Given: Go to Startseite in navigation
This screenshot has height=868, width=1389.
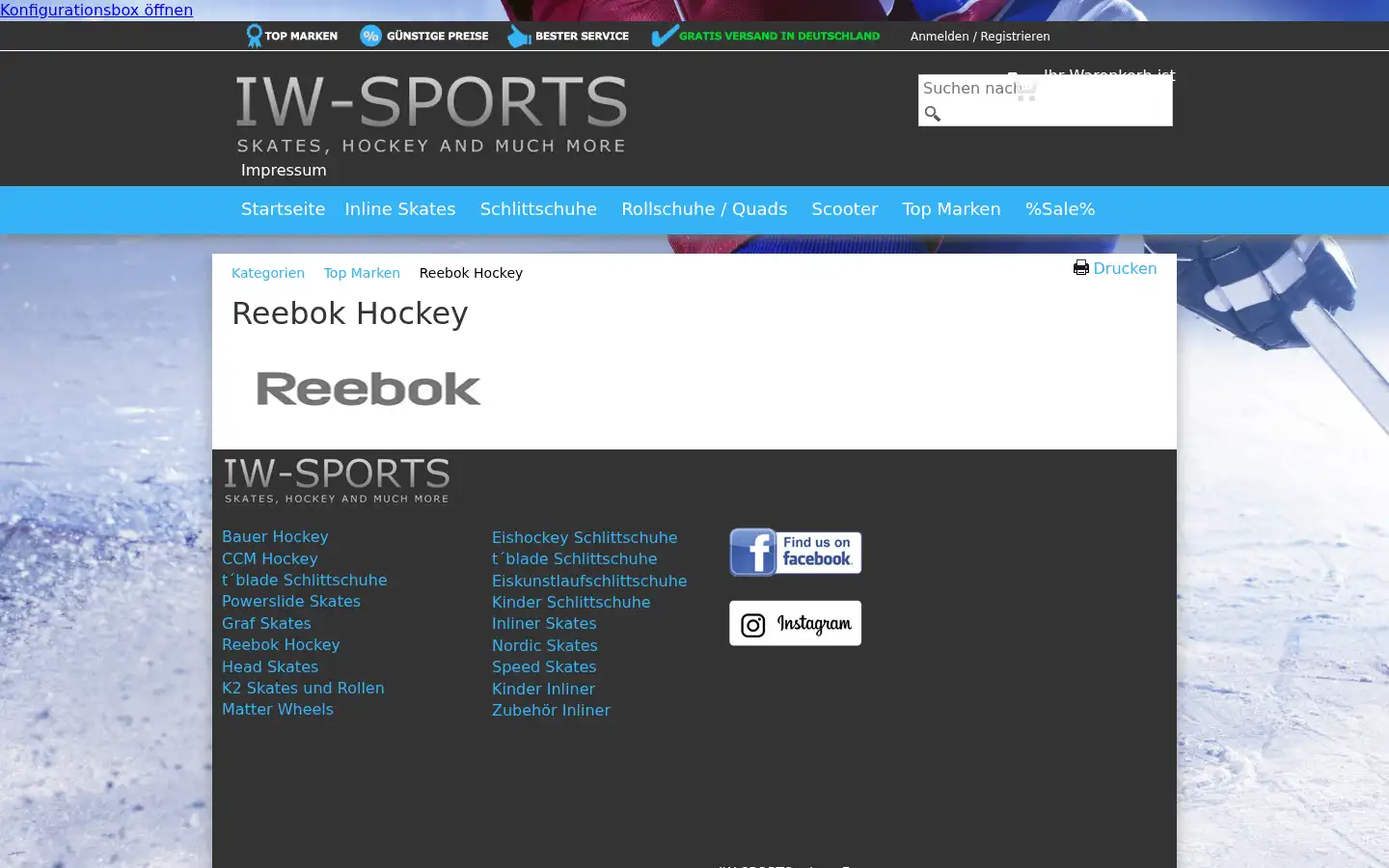Looking at the screenshot, I should (x=283, y=209).
